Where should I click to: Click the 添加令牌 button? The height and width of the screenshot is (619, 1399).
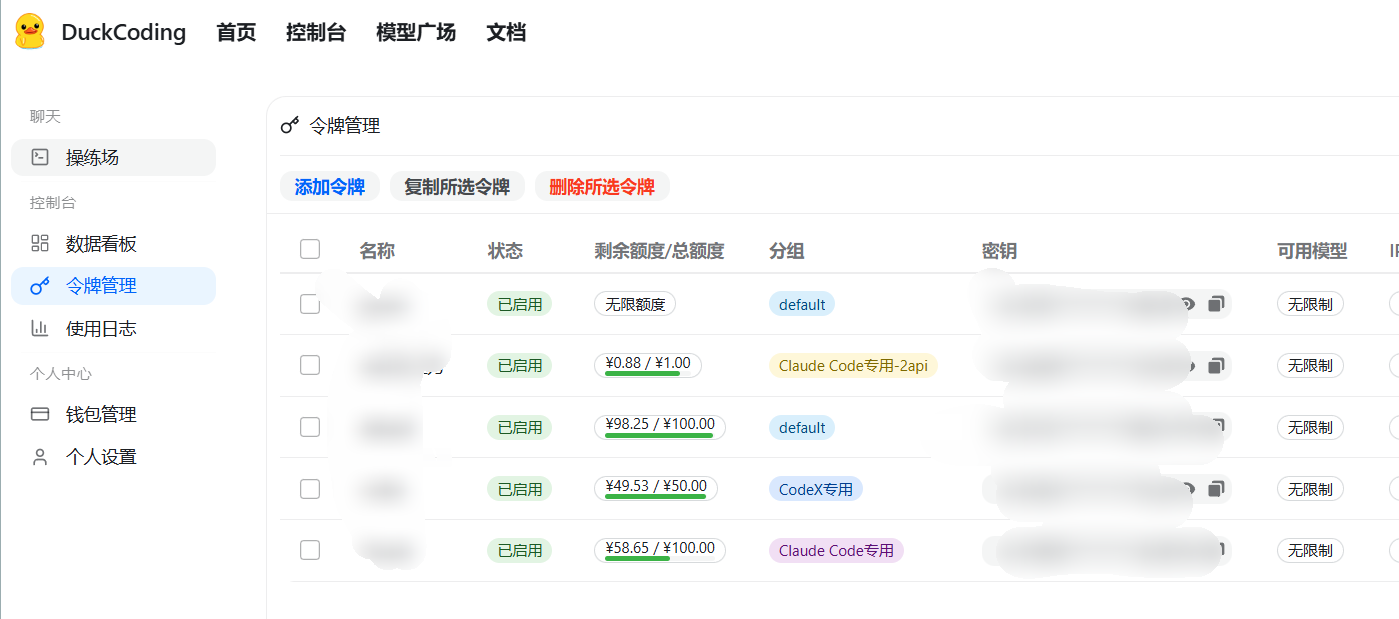pos(330,186)
